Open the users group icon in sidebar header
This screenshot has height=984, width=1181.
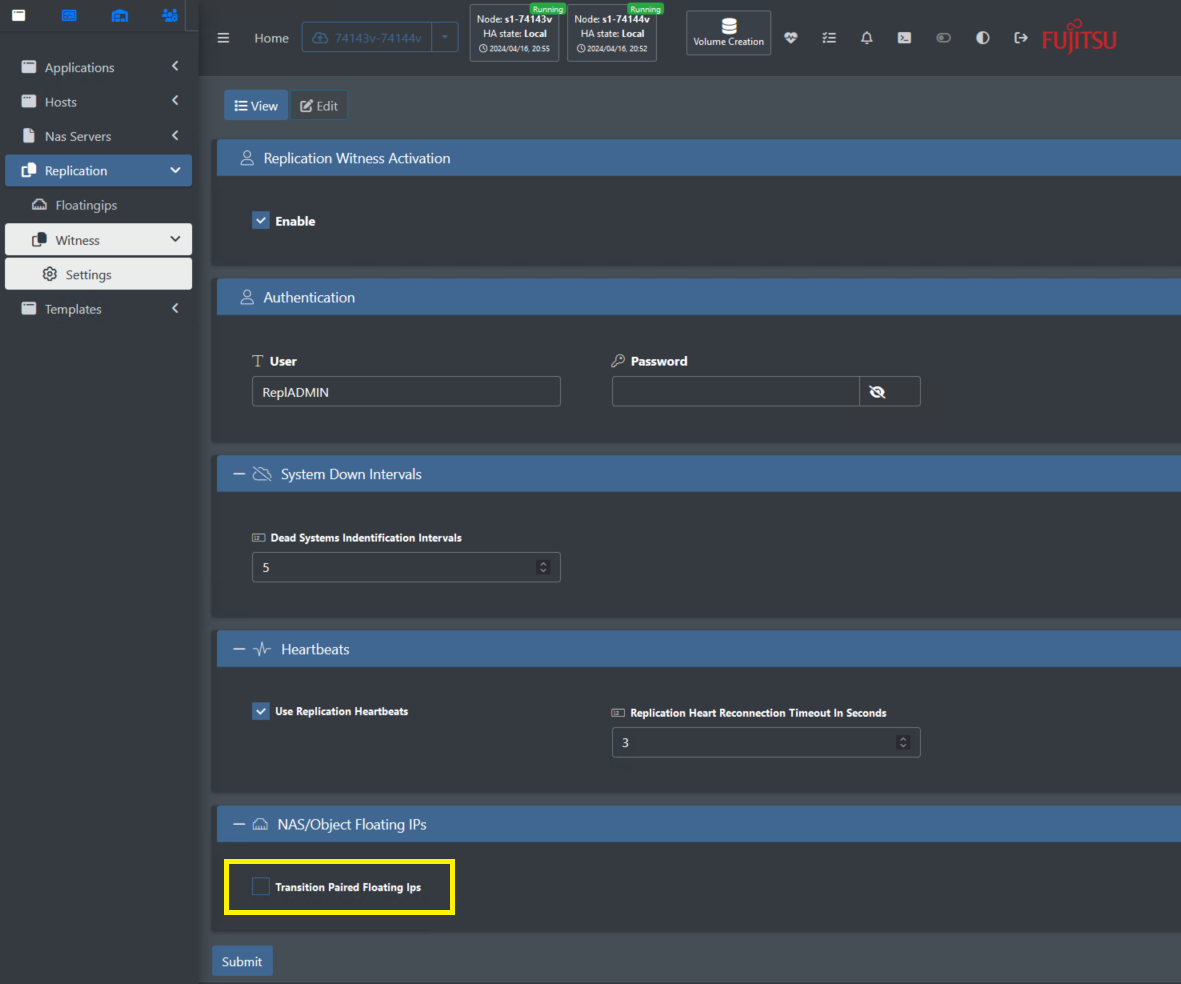[x=169, y=15]
